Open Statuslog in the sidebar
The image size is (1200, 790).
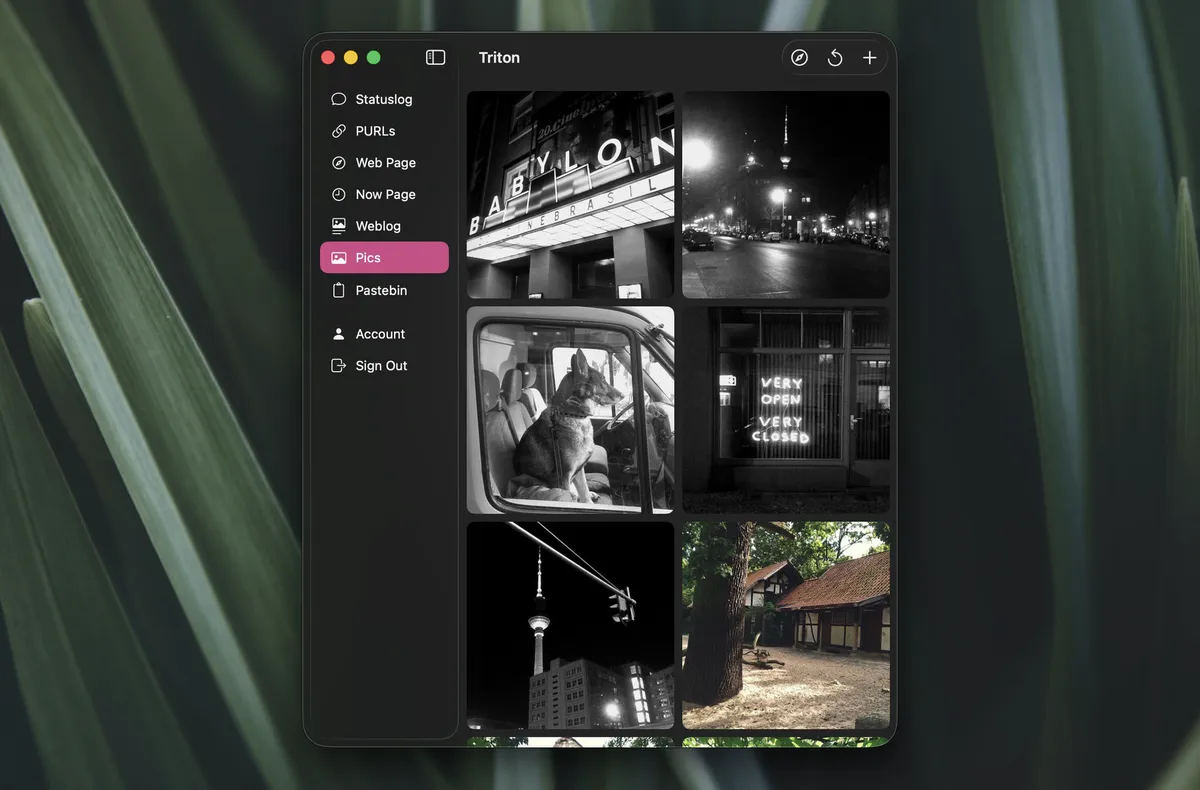click(384, 99)
